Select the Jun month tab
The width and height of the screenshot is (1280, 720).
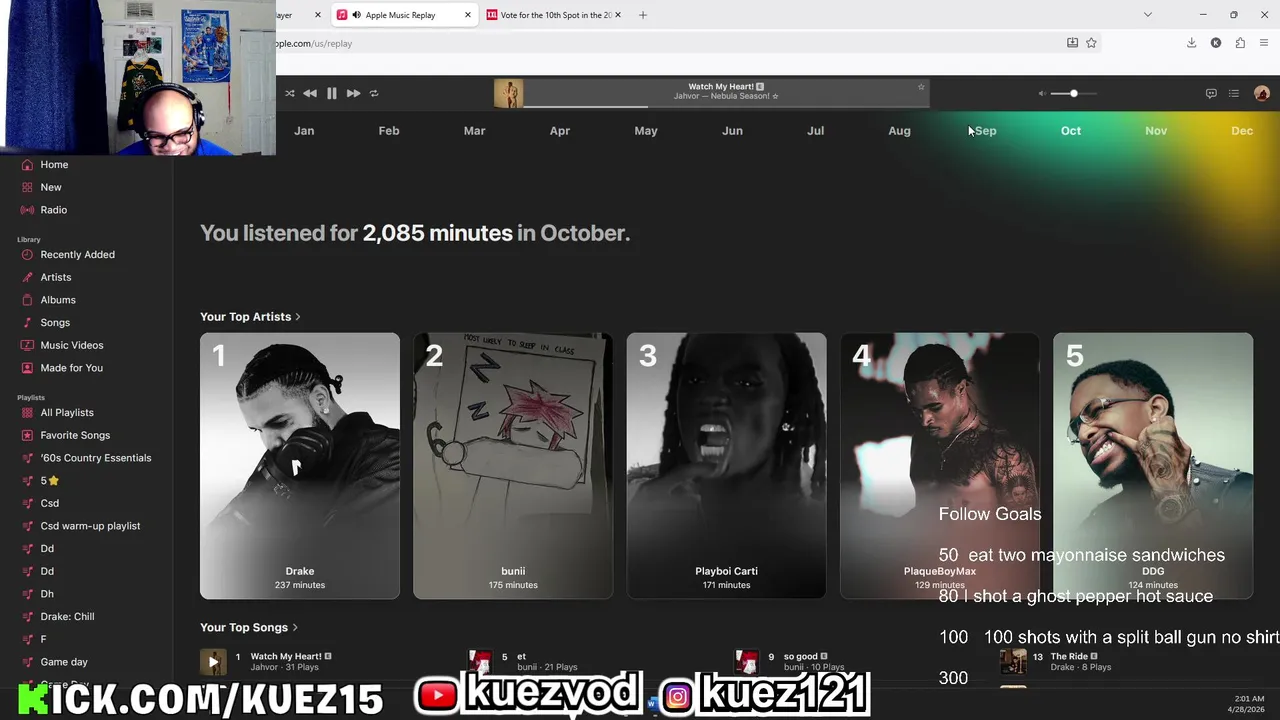click(732, 131)
